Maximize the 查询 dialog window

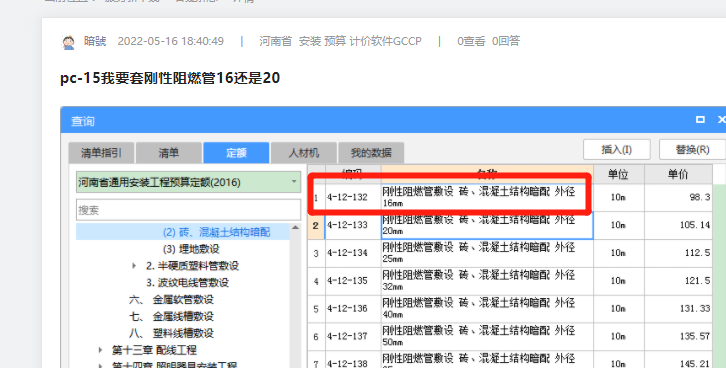(x=700, y=119)
